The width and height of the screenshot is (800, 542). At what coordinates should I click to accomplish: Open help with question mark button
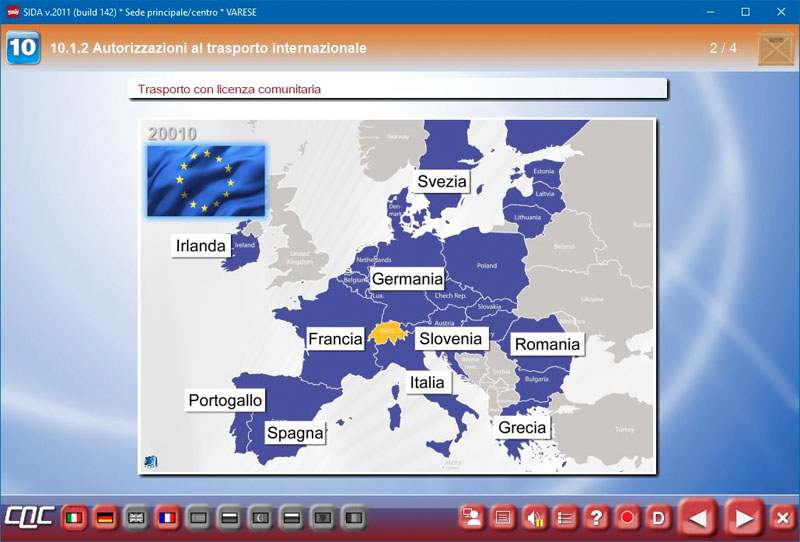597,518
